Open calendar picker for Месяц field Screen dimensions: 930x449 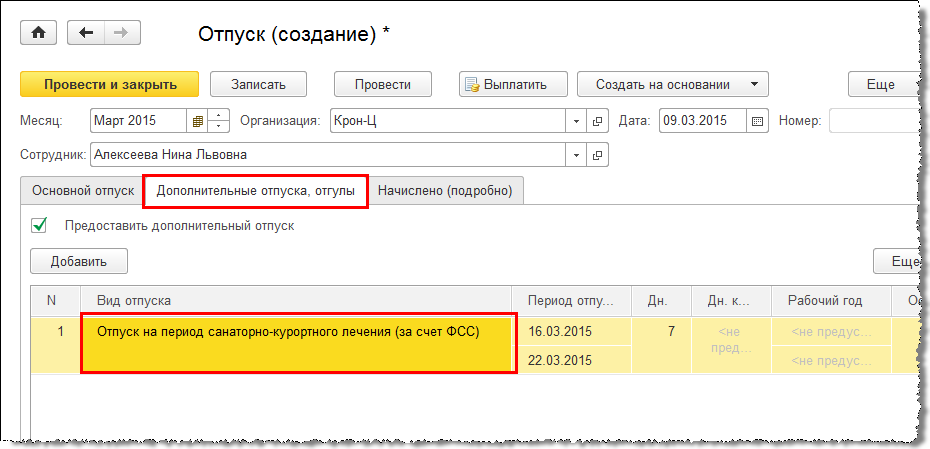[x=198, y=121]
